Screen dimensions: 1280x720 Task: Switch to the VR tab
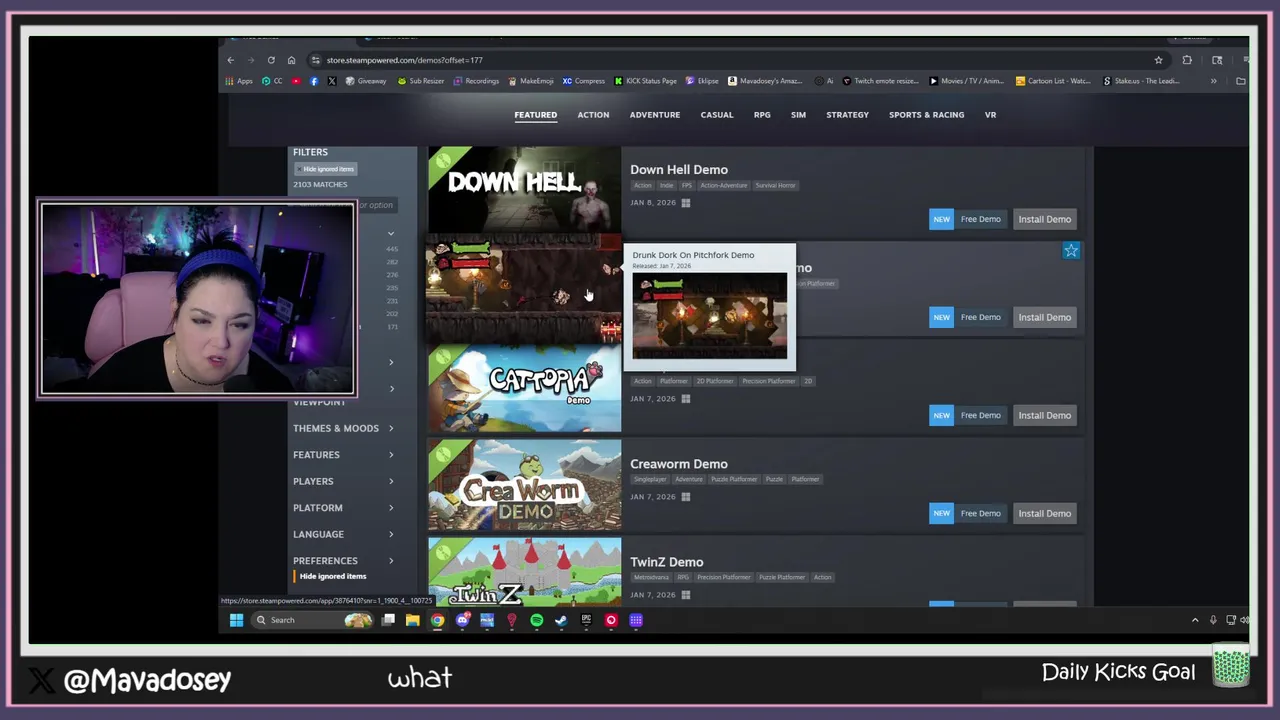990,115
